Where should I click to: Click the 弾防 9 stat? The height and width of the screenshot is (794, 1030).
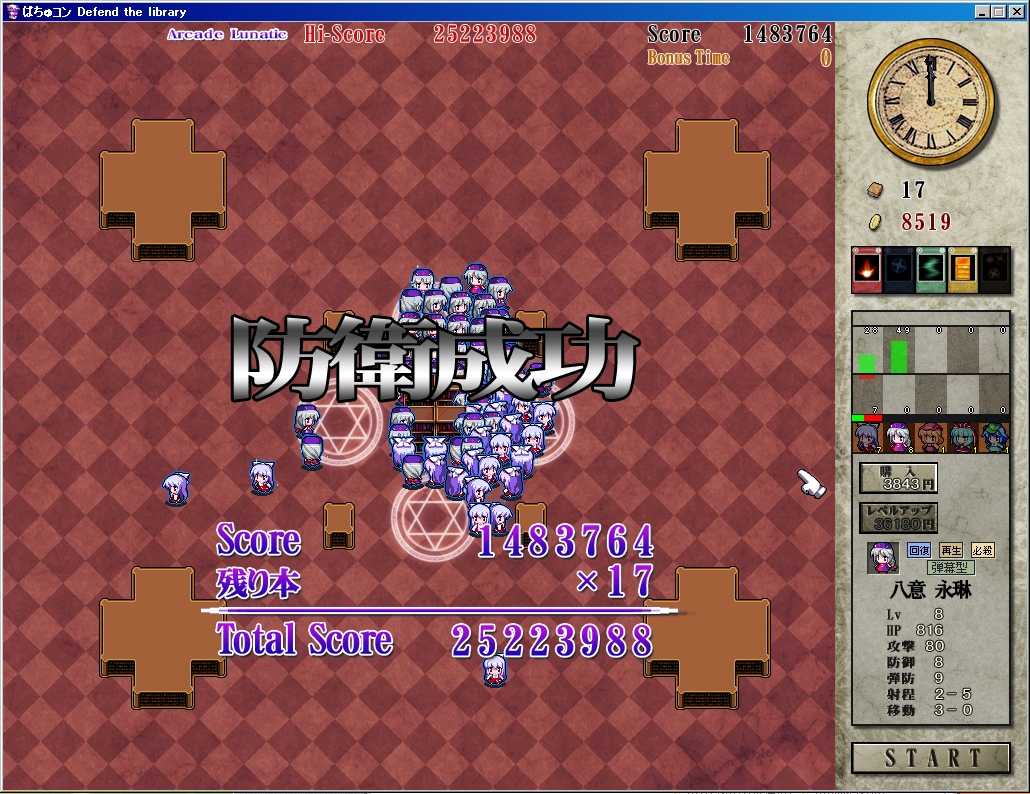click(x=914, y=678)
